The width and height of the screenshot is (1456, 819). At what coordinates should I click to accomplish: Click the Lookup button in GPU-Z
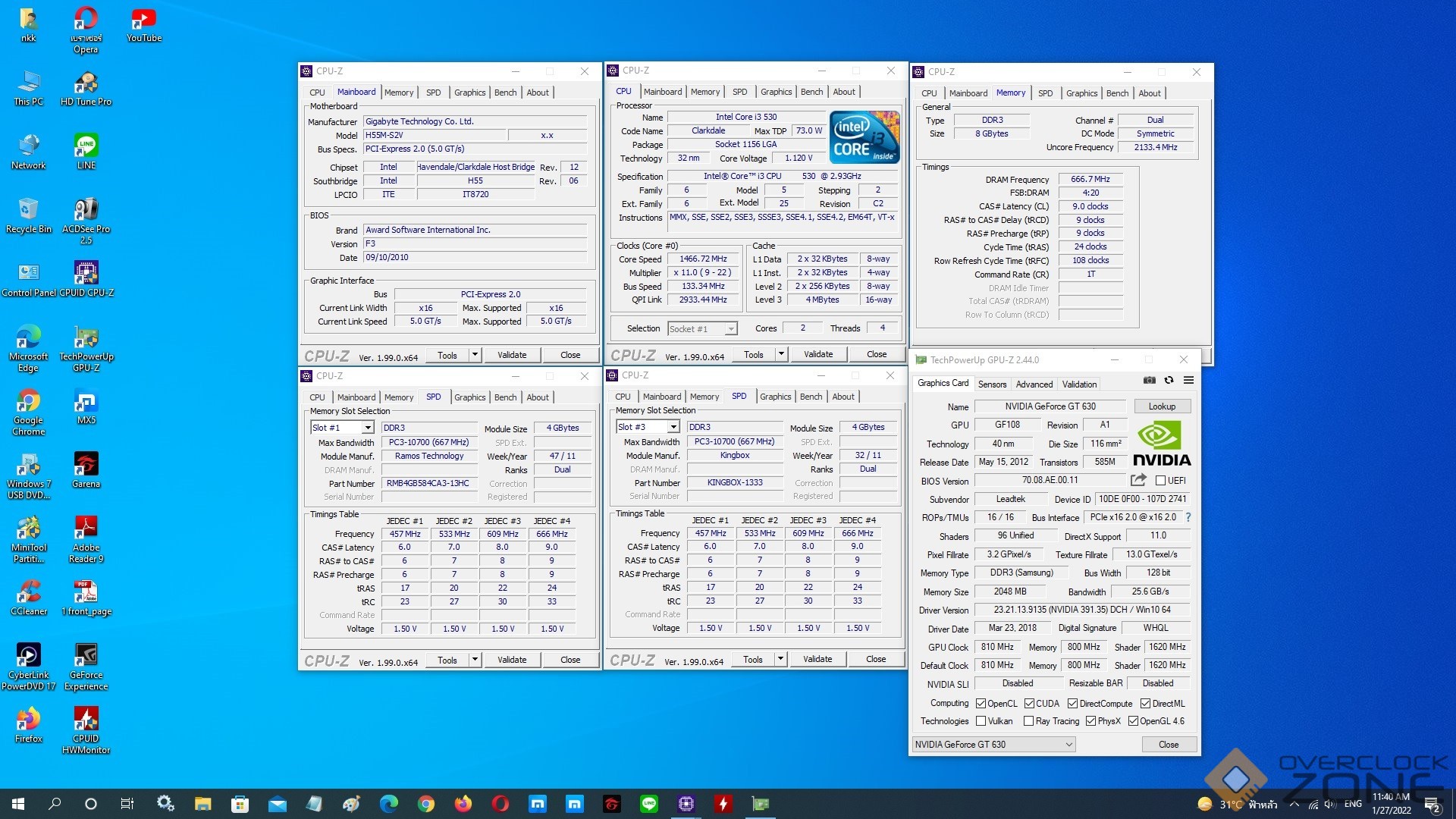tap(1162, 406)
